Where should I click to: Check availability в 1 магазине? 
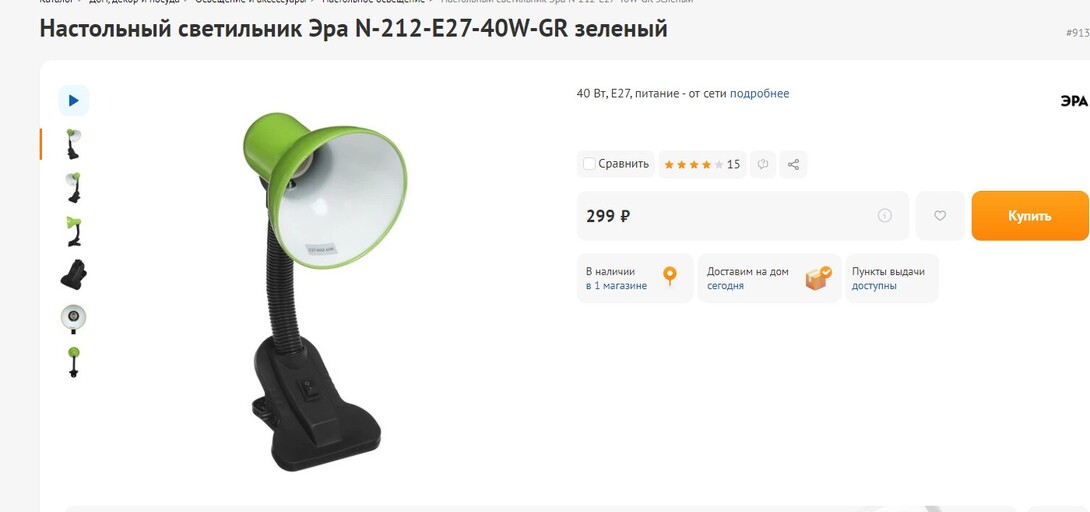coord(617,286)
